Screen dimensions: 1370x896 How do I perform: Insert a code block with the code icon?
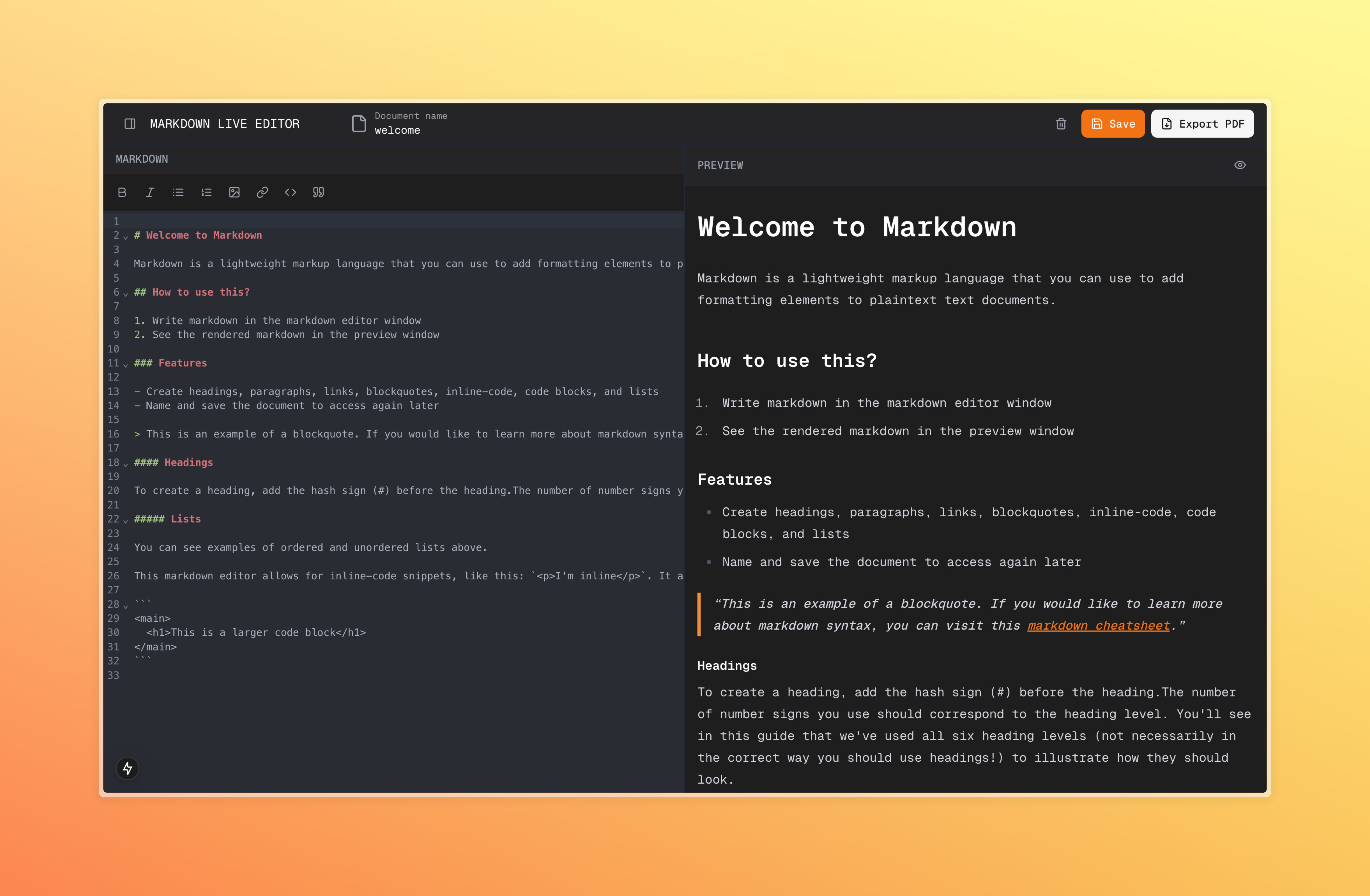coord(290,192)
